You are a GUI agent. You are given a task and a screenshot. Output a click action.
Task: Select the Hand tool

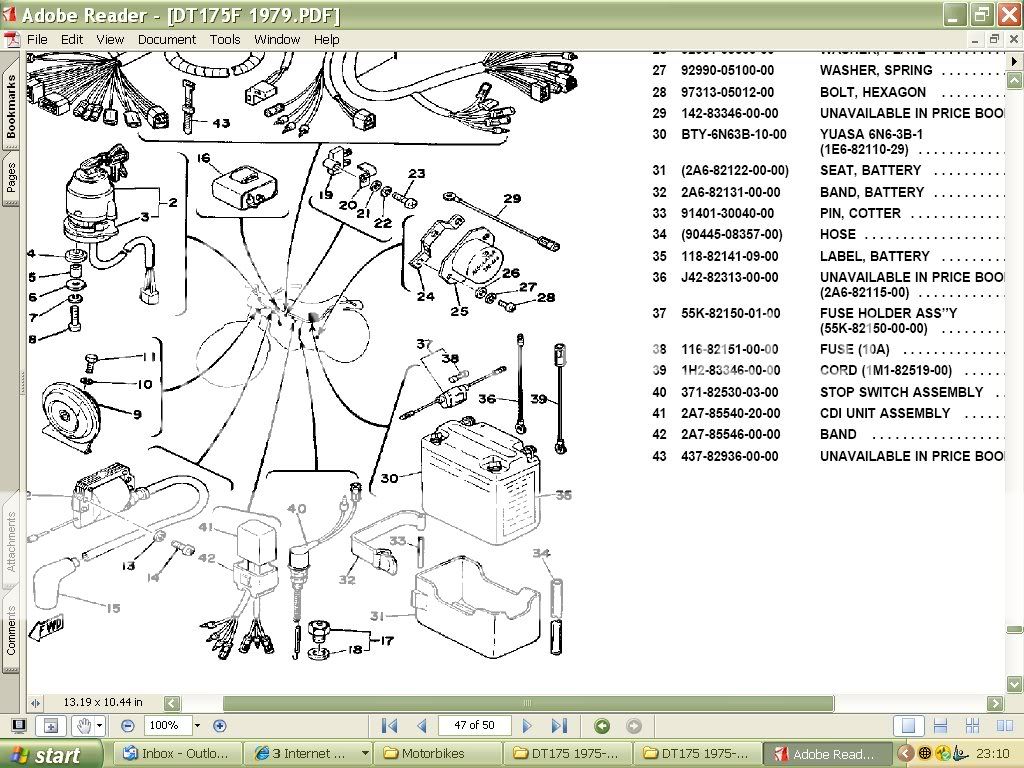coord(84,726)
